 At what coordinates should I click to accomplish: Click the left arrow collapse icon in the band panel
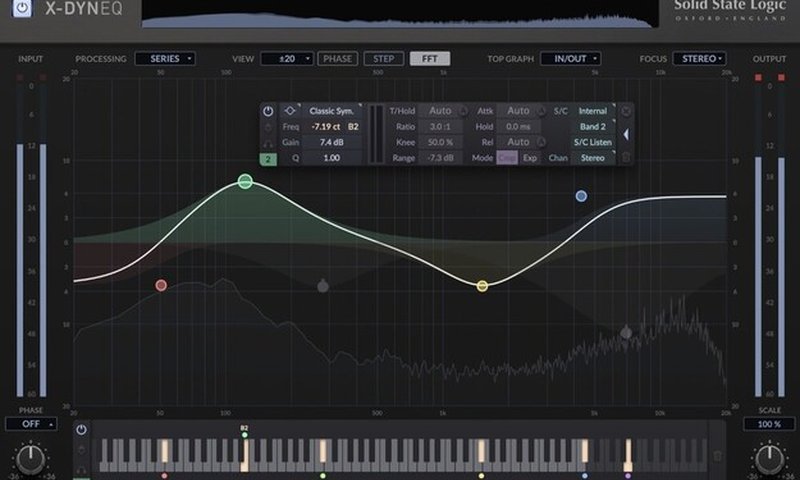click(626, 134)
